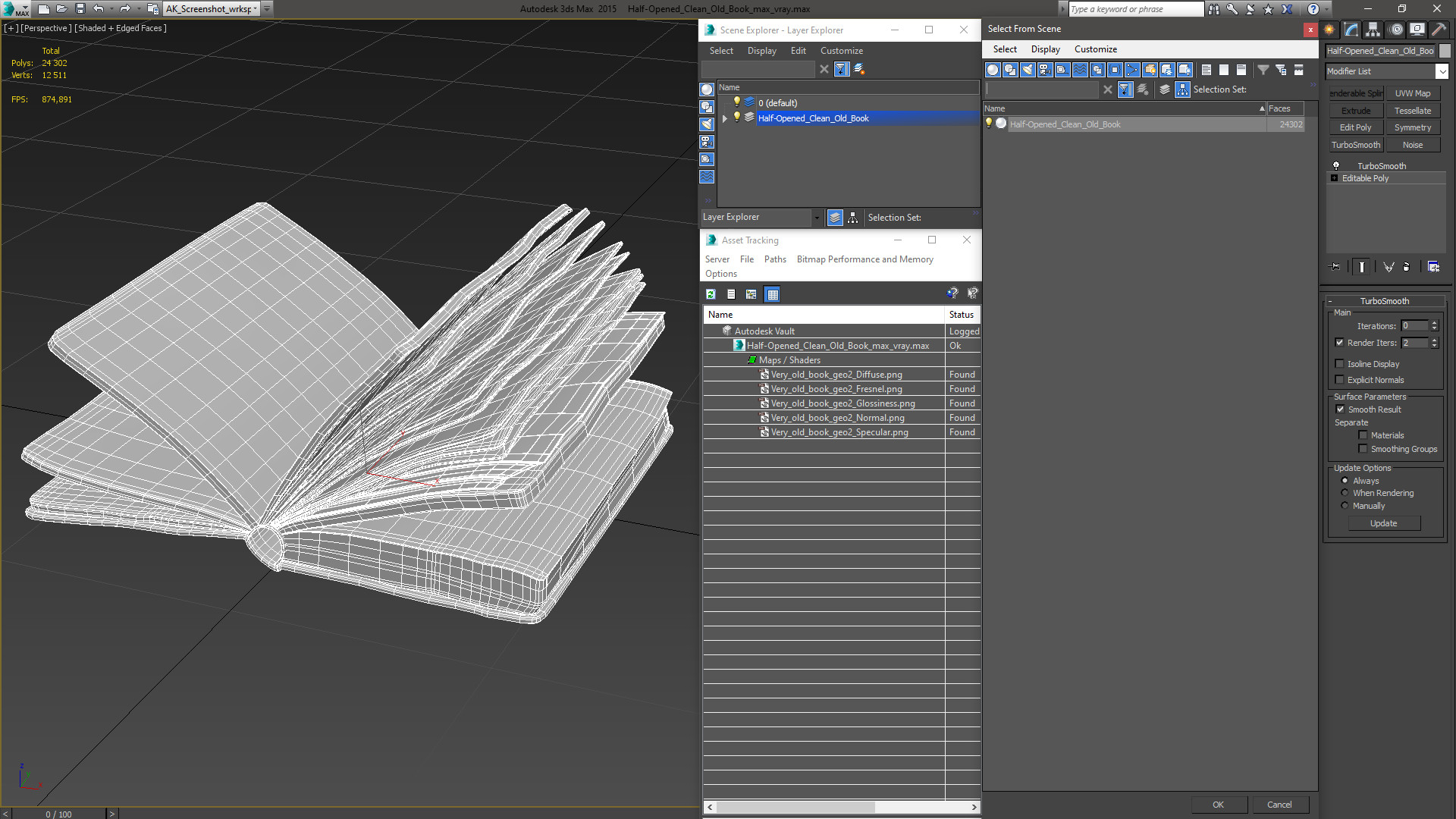Image resolution: width=1456 pixels, height=819 pixels.
Task: Expand Editable Poly plus in modifier stack
Action: pyautogui.click(x=1335, y=178)
